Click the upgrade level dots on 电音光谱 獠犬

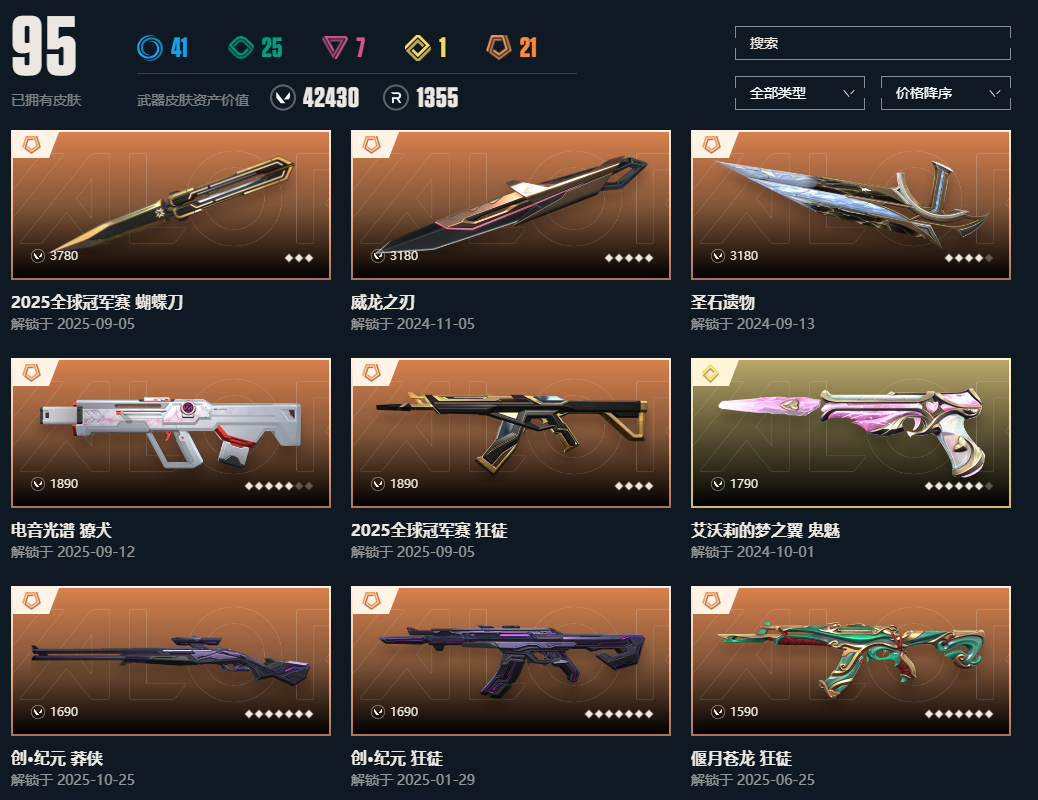click(279, 486)
